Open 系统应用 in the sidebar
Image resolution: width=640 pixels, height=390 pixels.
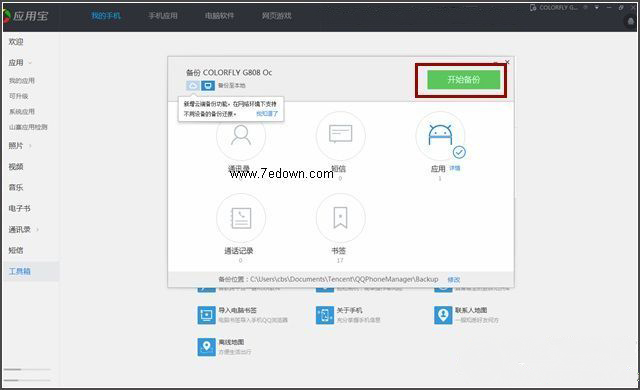[x=22, y=111]
